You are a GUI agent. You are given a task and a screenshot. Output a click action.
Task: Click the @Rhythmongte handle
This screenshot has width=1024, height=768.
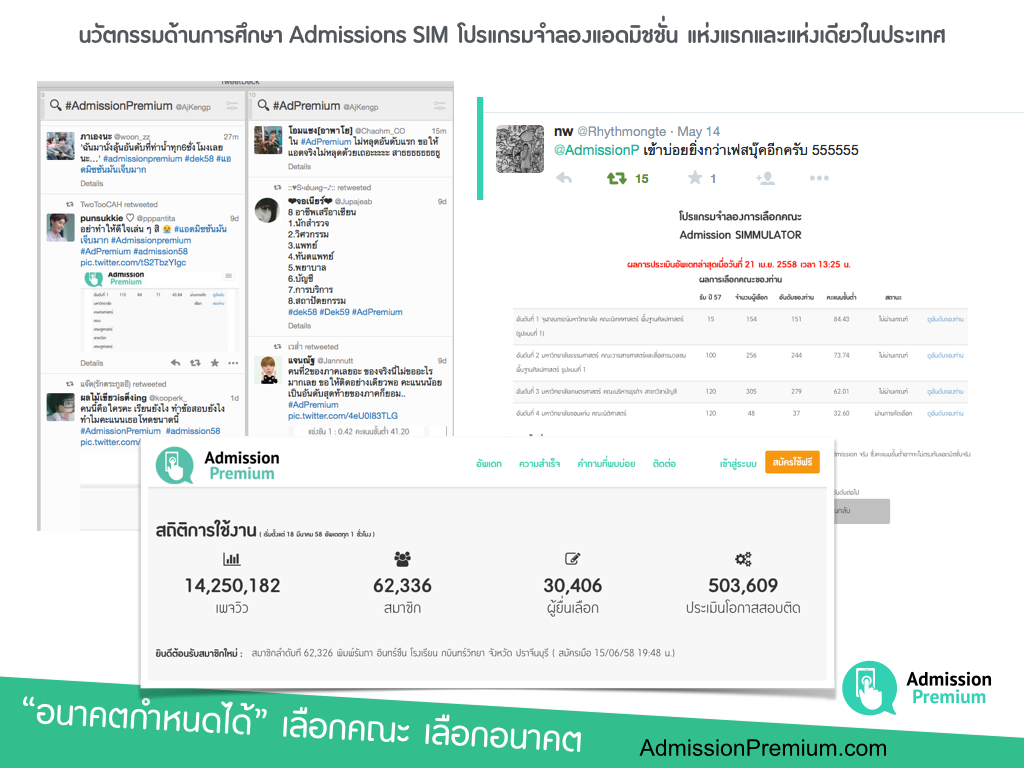[x=622, y=131]
